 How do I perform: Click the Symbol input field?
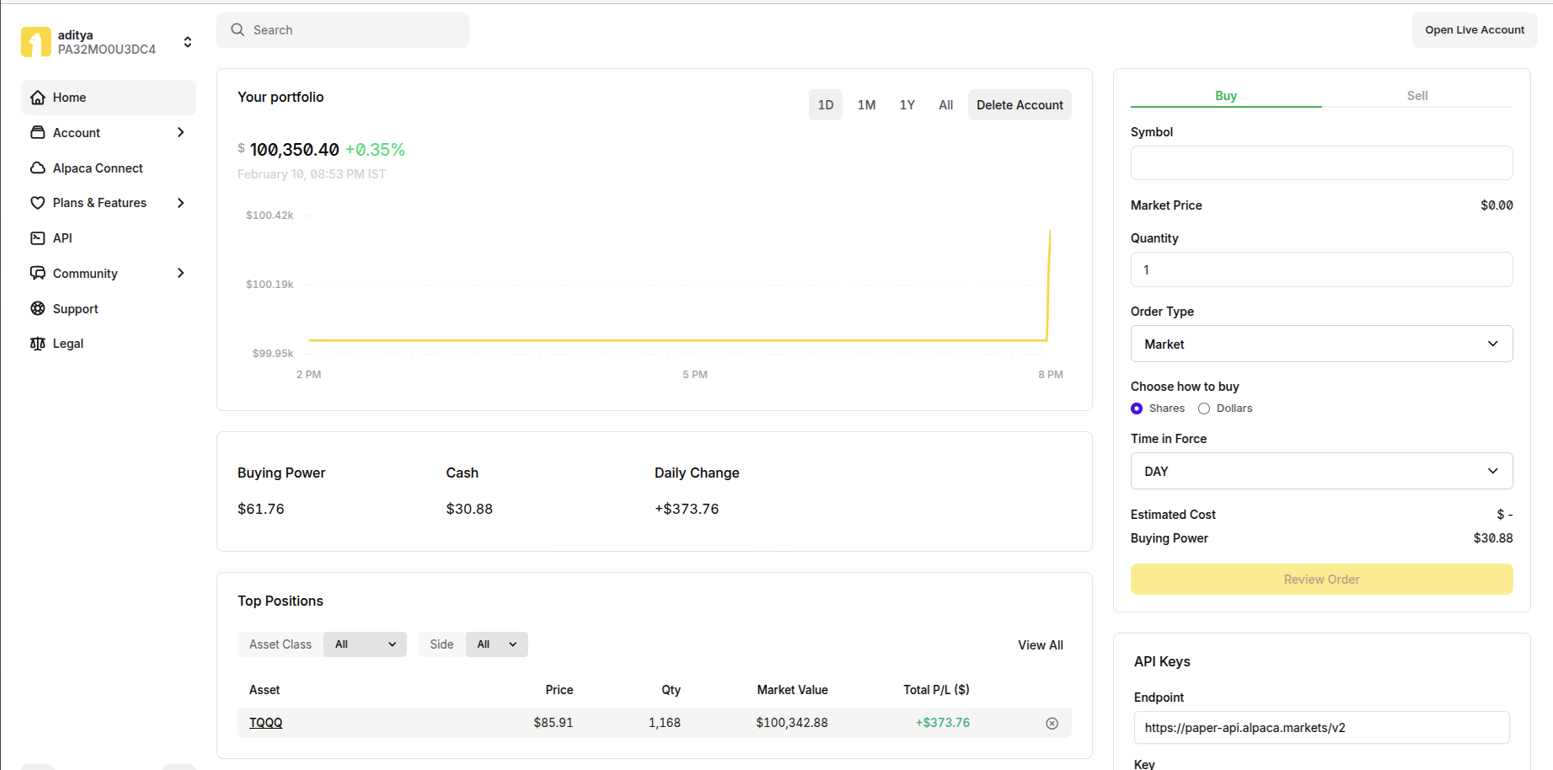tap(1321, 163)
